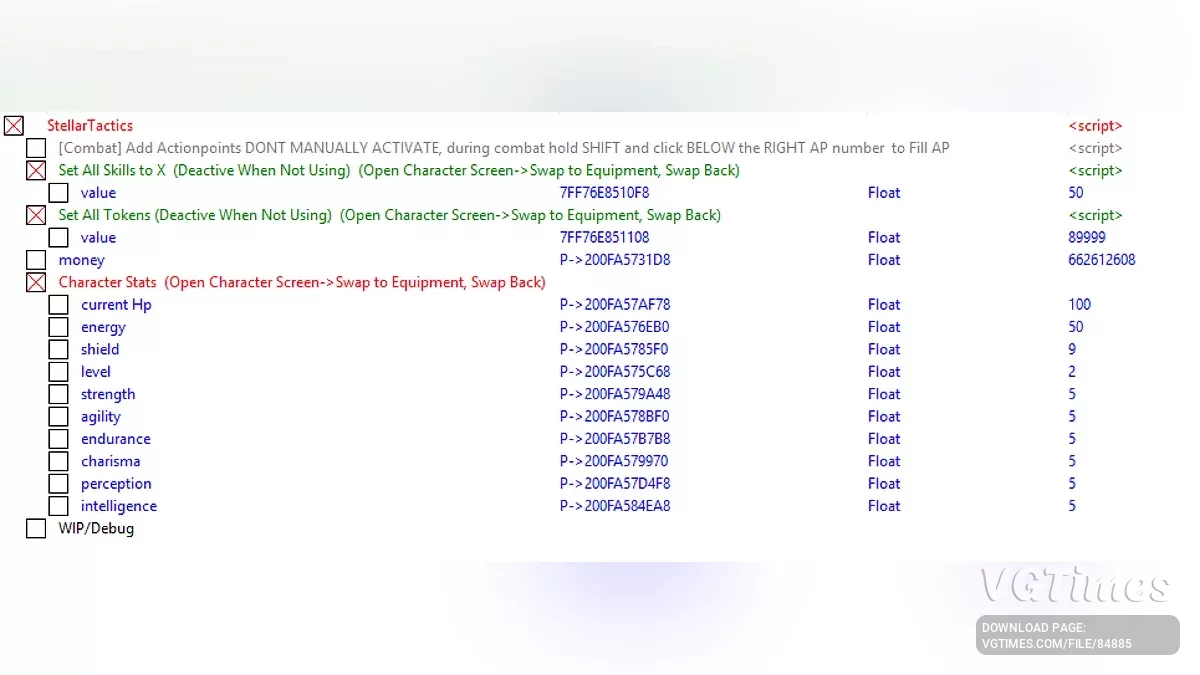Screen dimensions: 1200x675
Task: Click address P->200FA57B7B8
Action: click(x=615, y=439)
